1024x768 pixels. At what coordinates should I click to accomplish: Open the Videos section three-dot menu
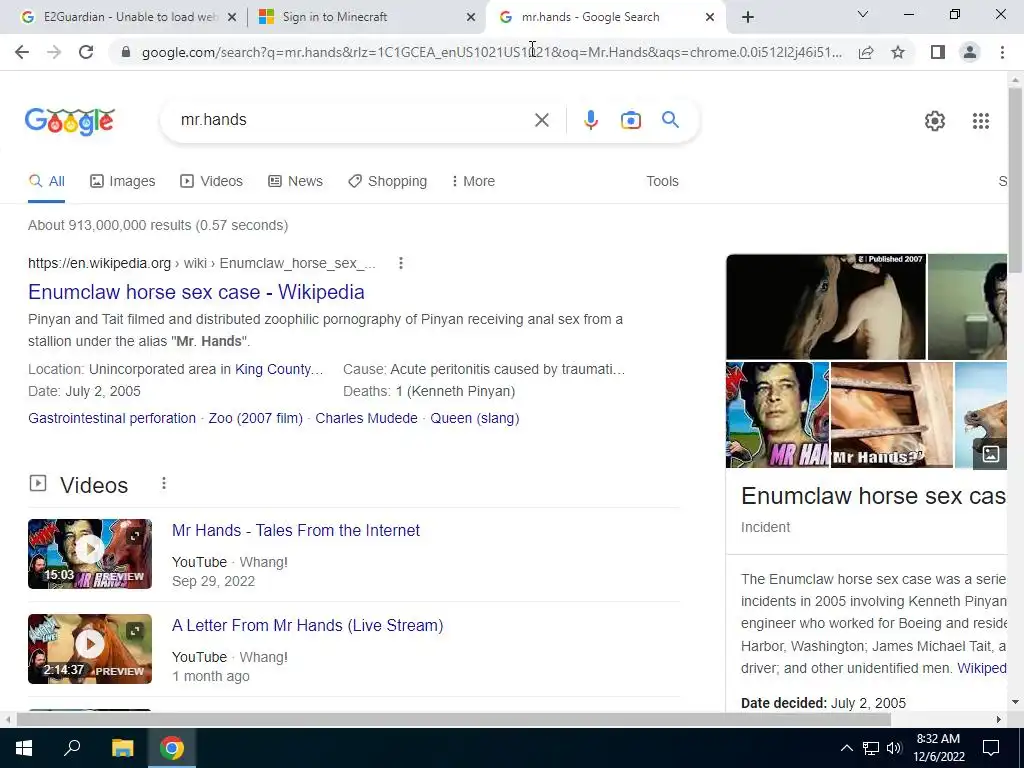[164, 483]
